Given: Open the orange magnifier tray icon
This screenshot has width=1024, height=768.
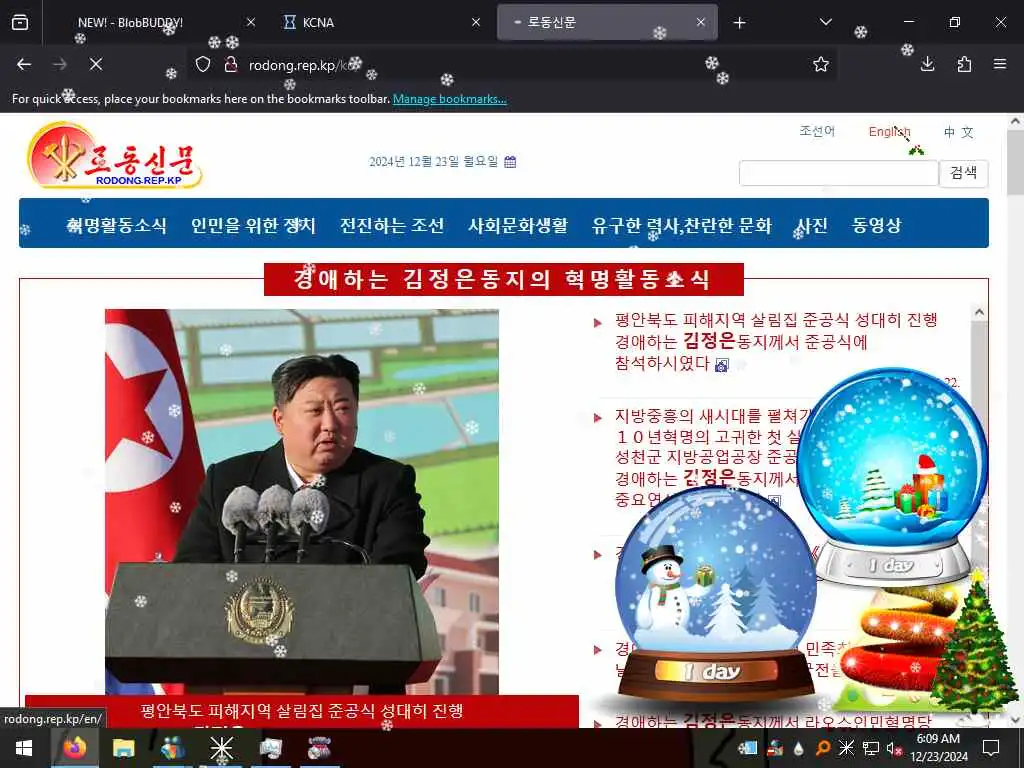Looking at the screenshot, I should point(822,748).
